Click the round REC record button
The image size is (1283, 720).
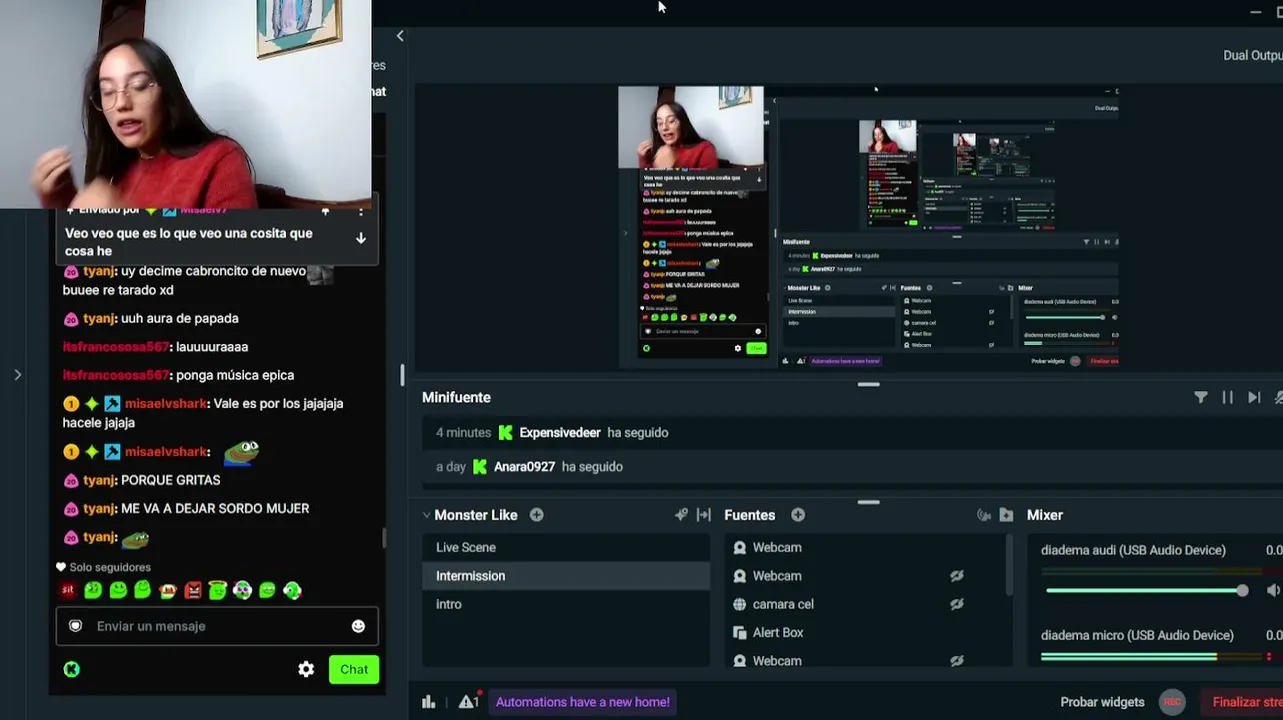pyautogui.click(x=1173, y=702)
